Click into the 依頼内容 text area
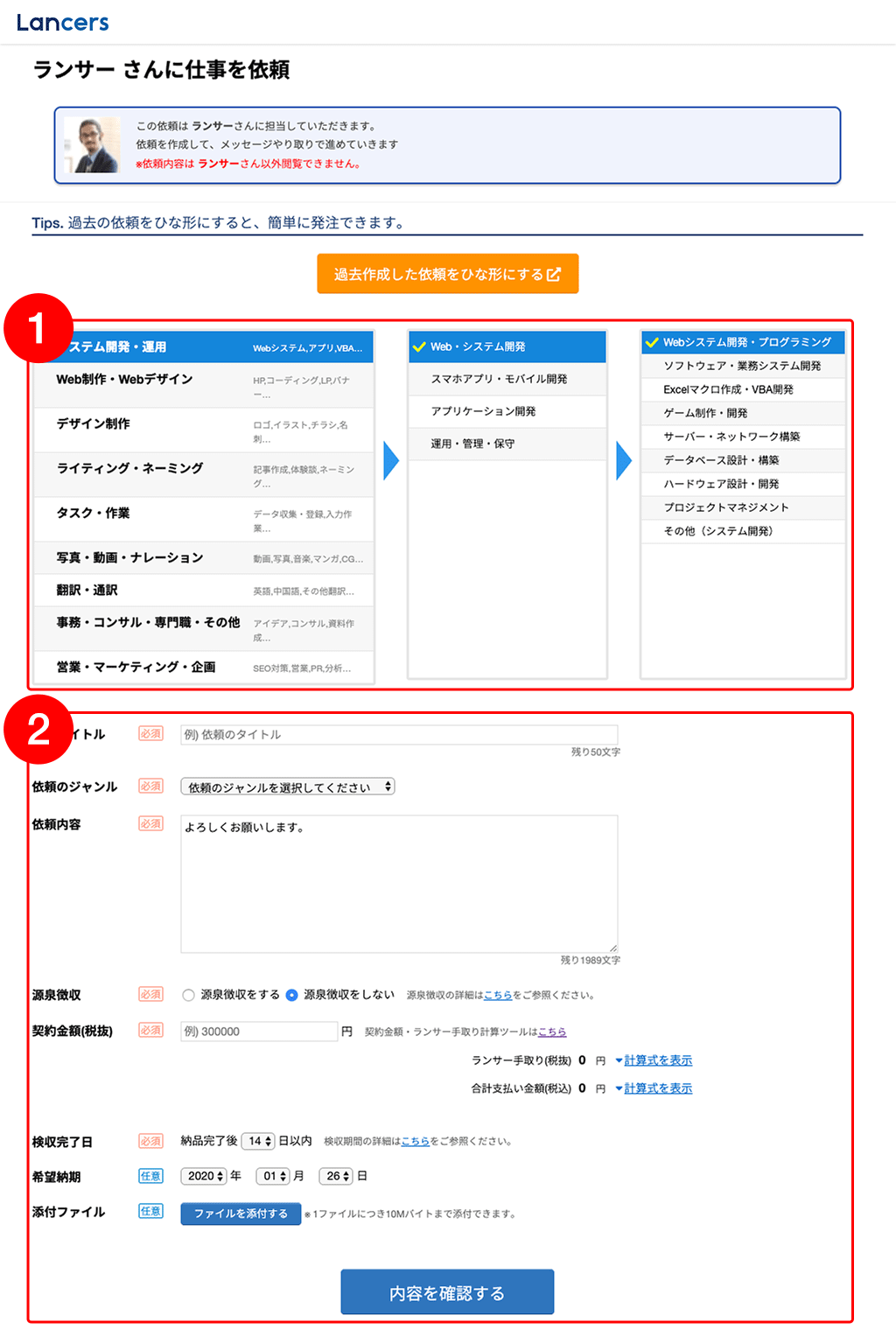Screen dimensions: 896x1343 pos(399,884)
